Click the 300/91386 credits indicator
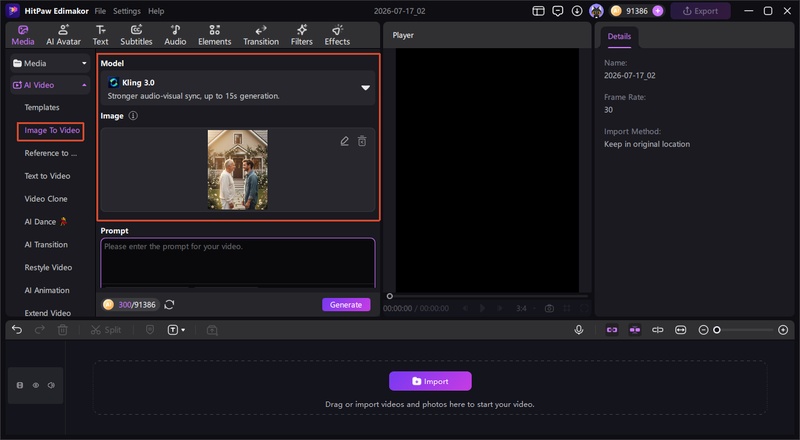800x440 pixels. [x=131, y=305]
